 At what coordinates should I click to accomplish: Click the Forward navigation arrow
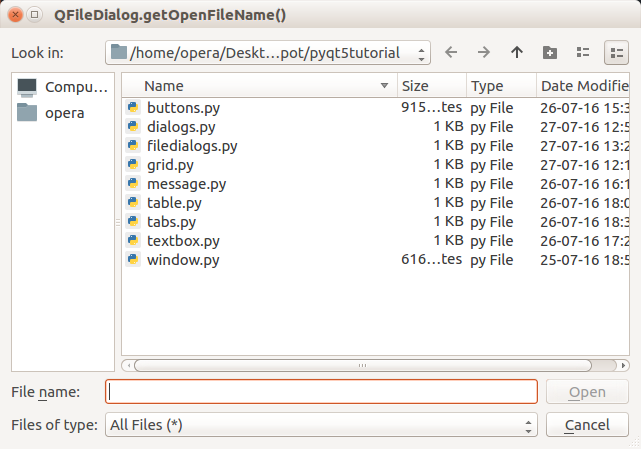coord(484,52)
